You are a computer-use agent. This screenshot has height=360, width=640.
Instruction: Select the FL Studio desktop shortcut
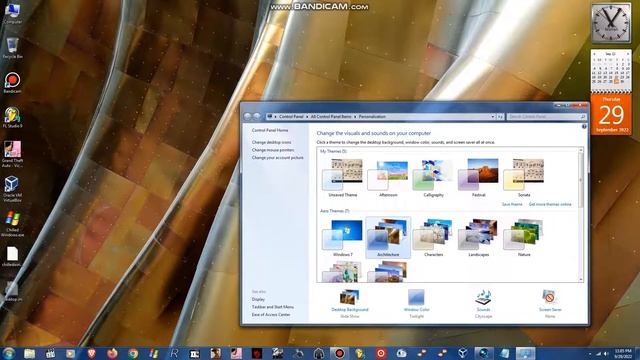12,118
